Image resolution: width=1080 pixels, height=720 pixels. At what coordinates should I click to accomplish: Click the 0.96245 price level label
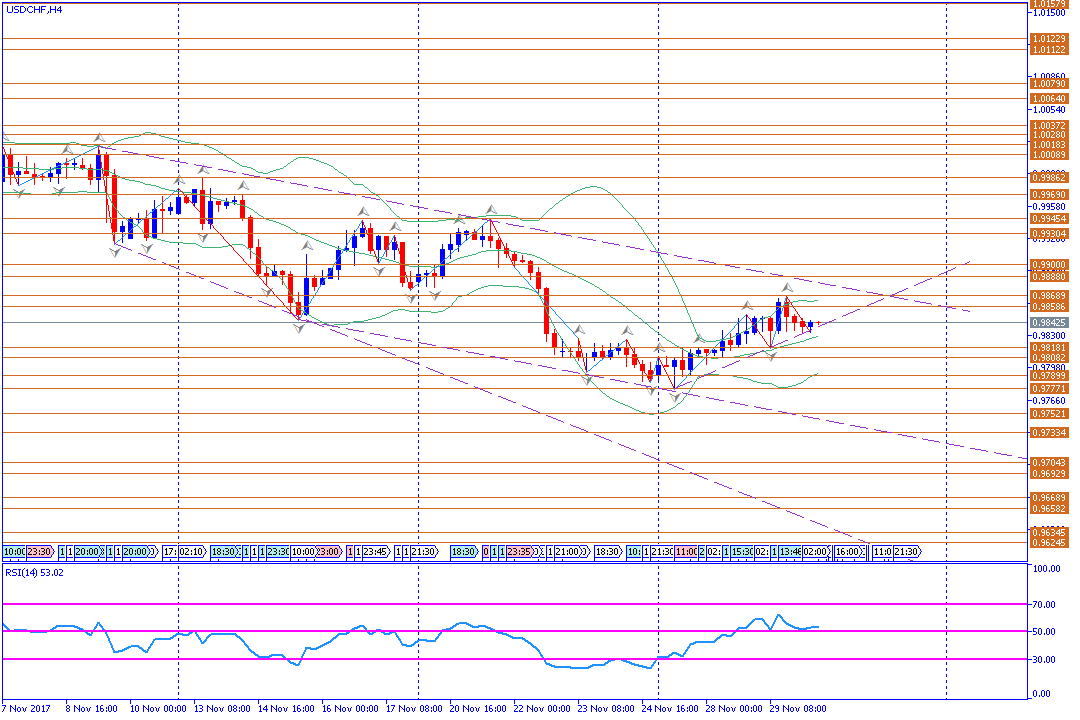tap(1049, 543)
